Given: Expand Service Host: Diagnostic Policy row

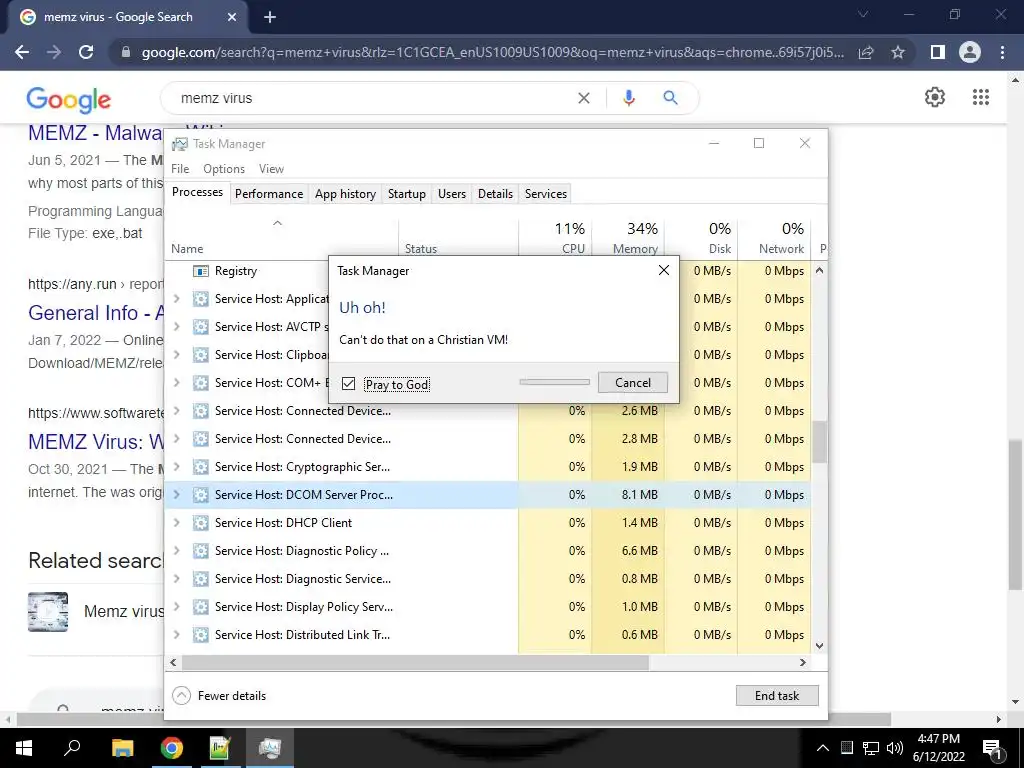Looking at the screenshot, I should [176, 551].
